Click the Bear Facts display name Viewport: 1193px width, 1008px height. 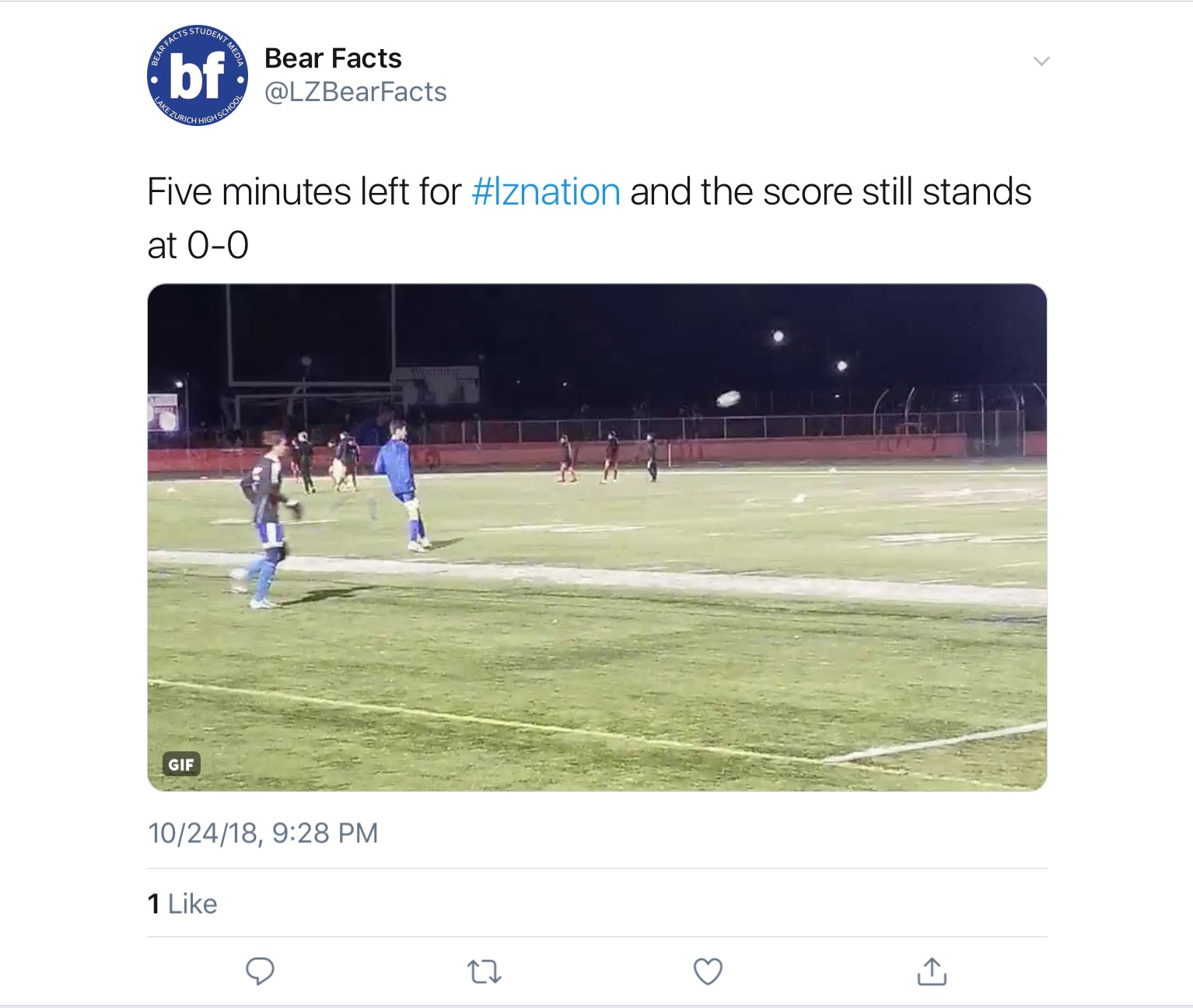(x=333, y=58)
